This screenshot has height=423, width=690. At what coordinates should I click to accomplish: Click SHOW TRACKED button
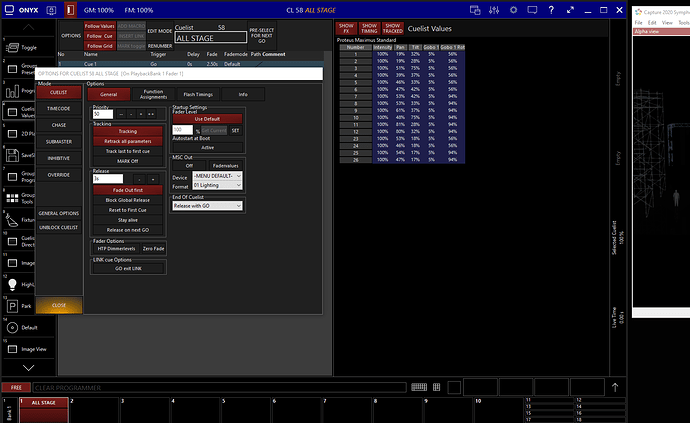pyautogui.click(x=393, y=29)
